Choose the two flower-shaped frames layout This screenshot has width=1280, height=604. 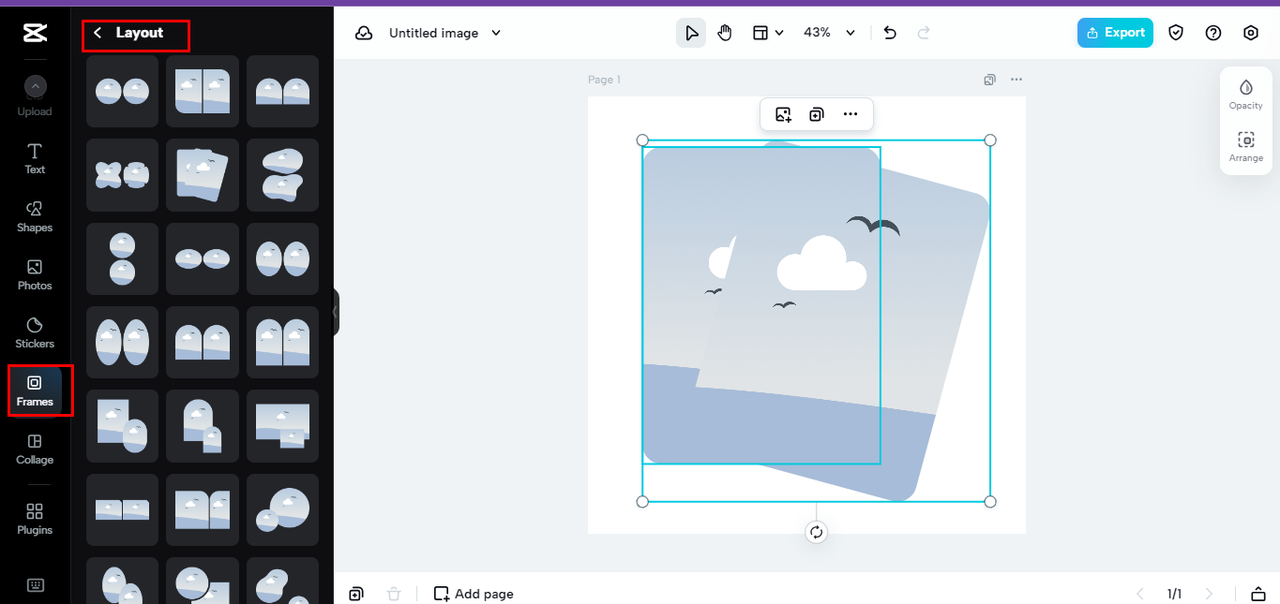pyautogui.click(x=122, y=175)
